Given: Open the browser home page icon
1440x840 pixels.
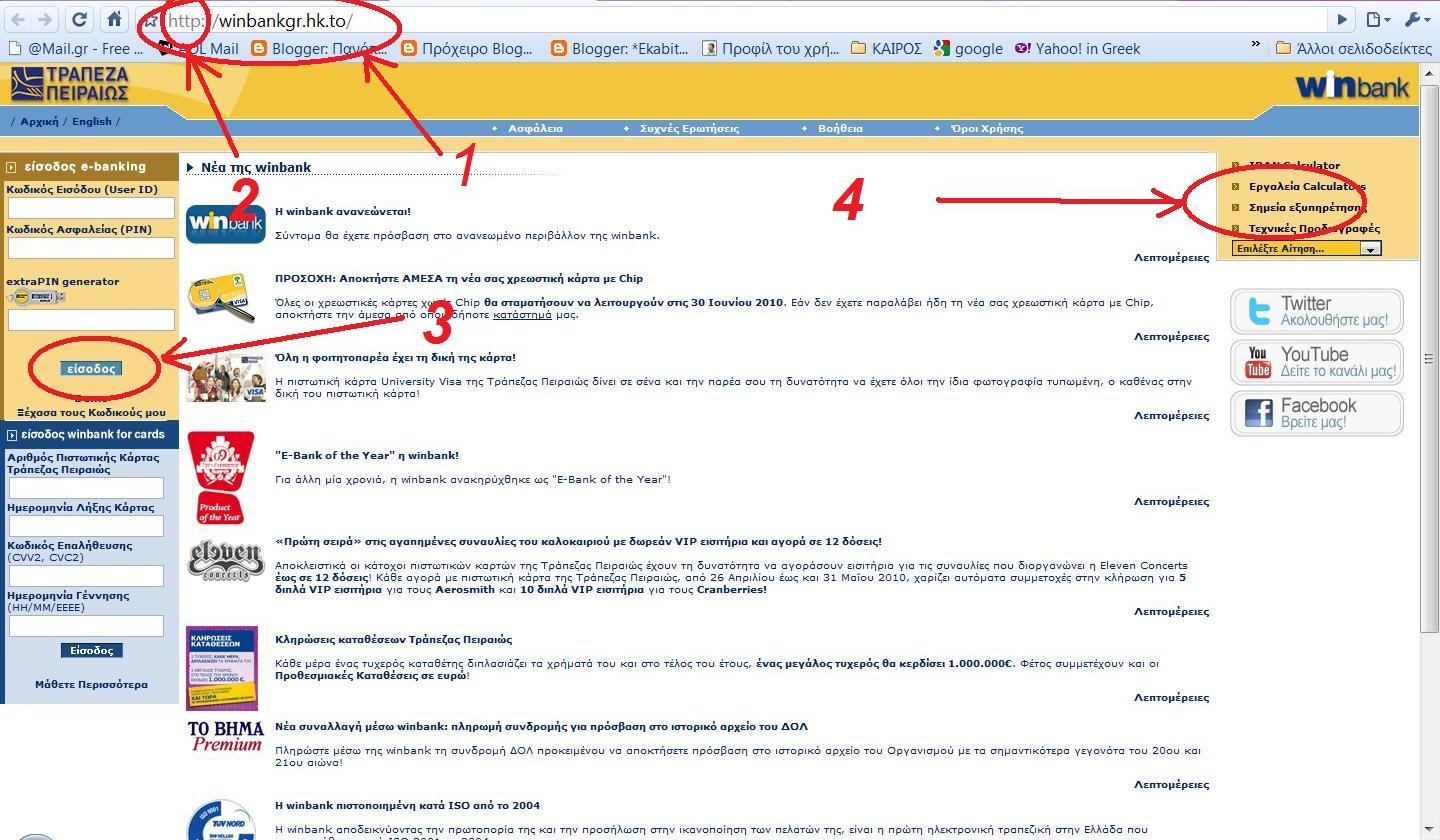Looking at the screenshot, I should coord(115,19).
